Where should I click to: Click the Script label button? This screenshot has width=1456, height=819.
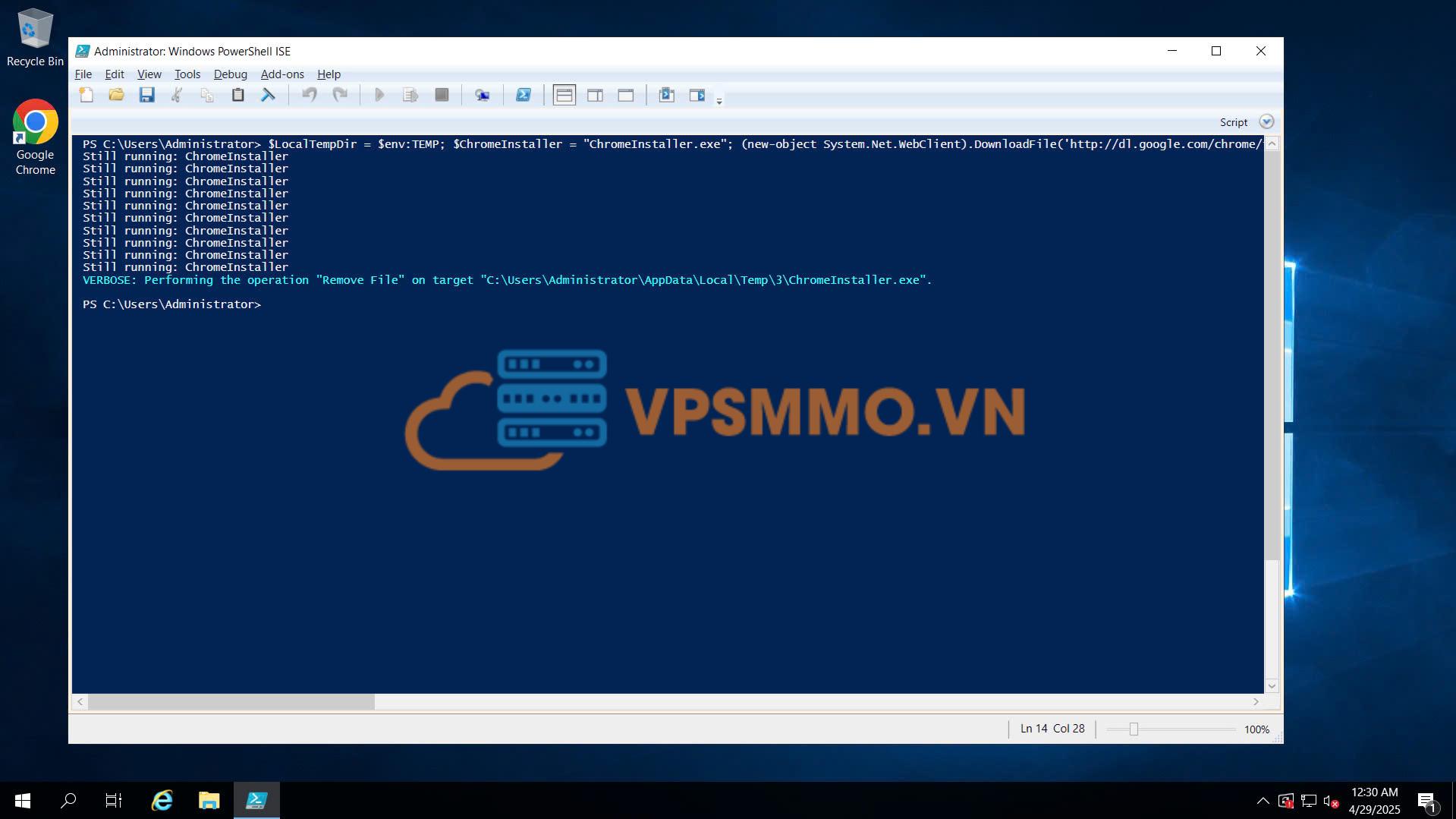click(1233, 122)
